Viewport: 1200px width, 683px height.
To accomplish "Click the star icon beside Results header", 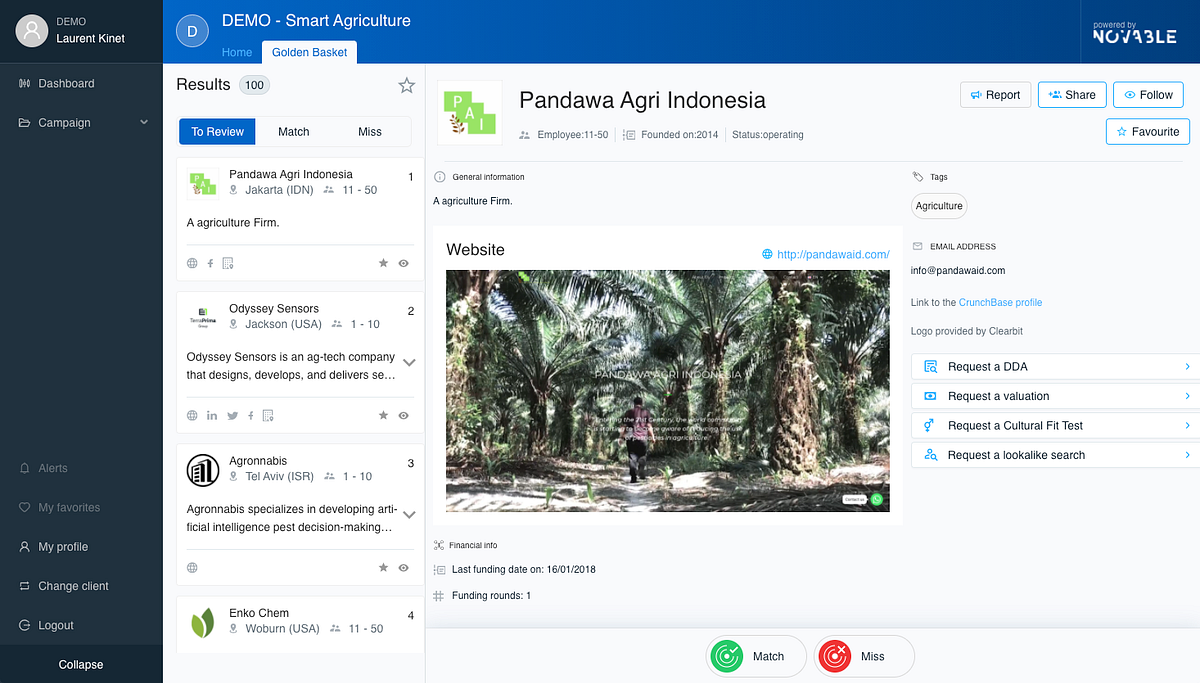I will pyautogui.click(x=406, y=85).
